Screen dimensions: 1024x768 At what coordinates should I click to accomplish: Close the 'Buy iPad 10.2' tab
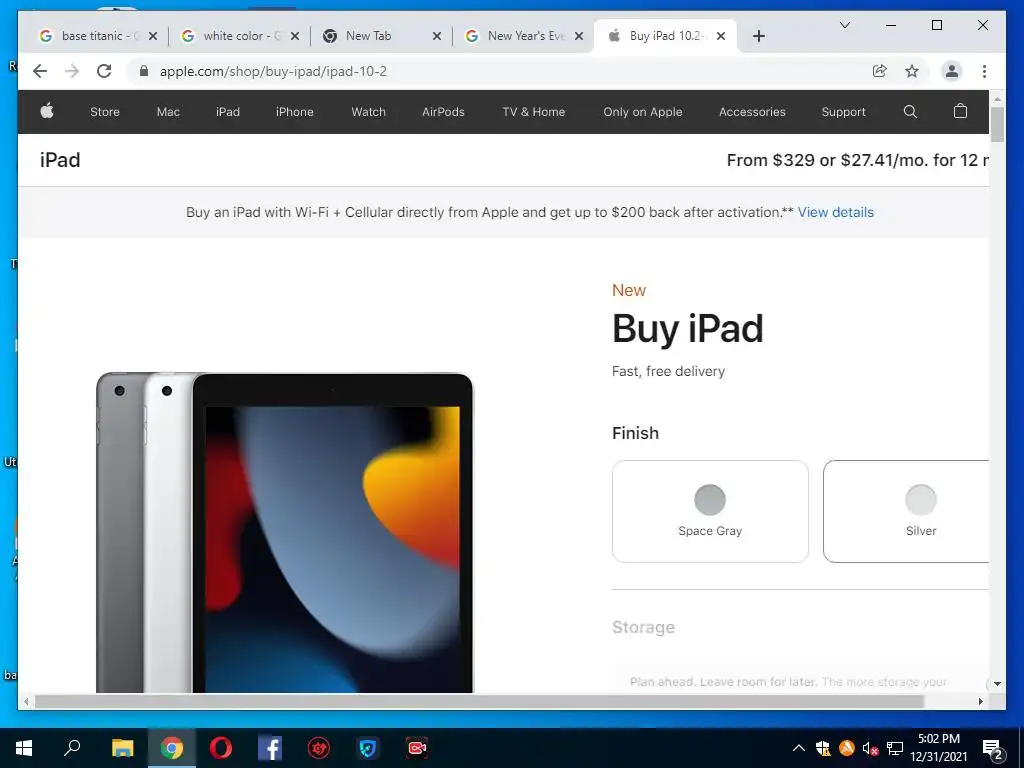pos(721,36)
